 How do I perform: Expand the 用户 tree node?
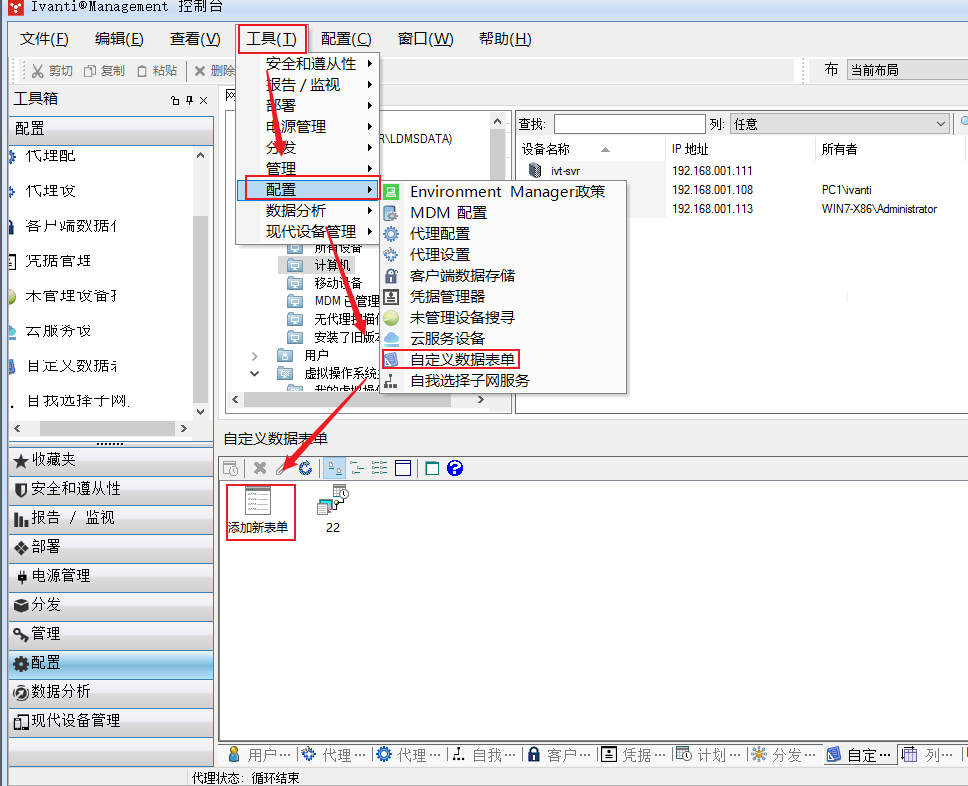click(255, 355)
